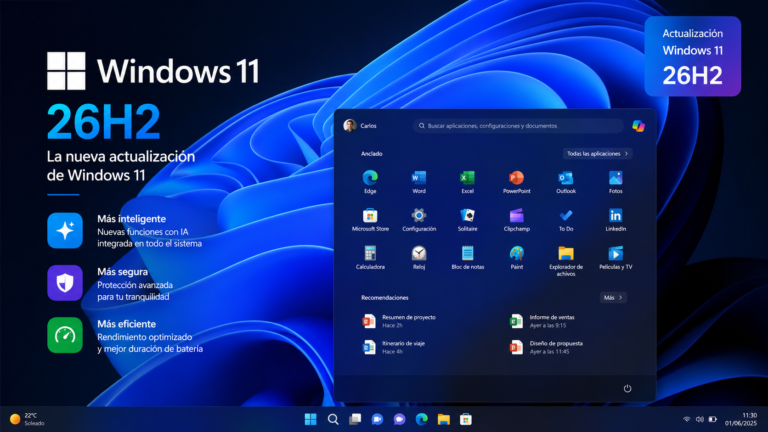768x432 pixels.
Task: Open Outlook pinned app
Action: pos(566,182)
